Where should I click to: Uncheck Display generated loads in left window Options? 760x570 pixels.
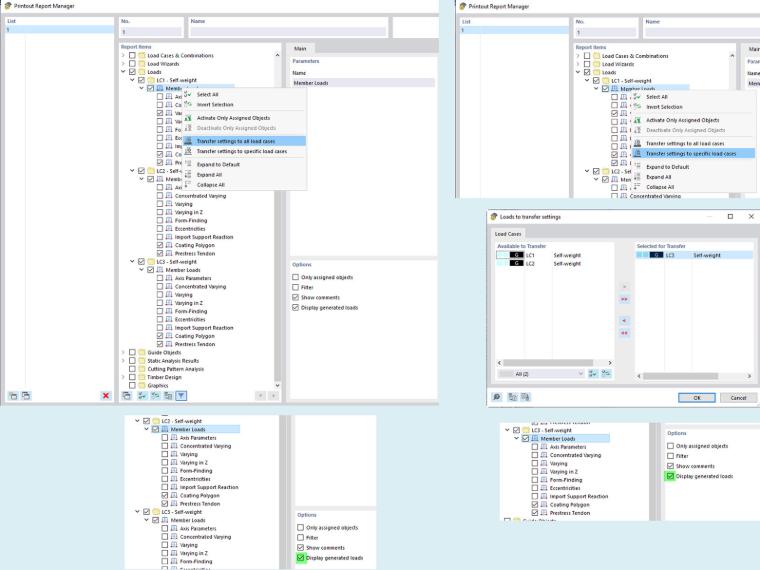(x=296, y=308)
